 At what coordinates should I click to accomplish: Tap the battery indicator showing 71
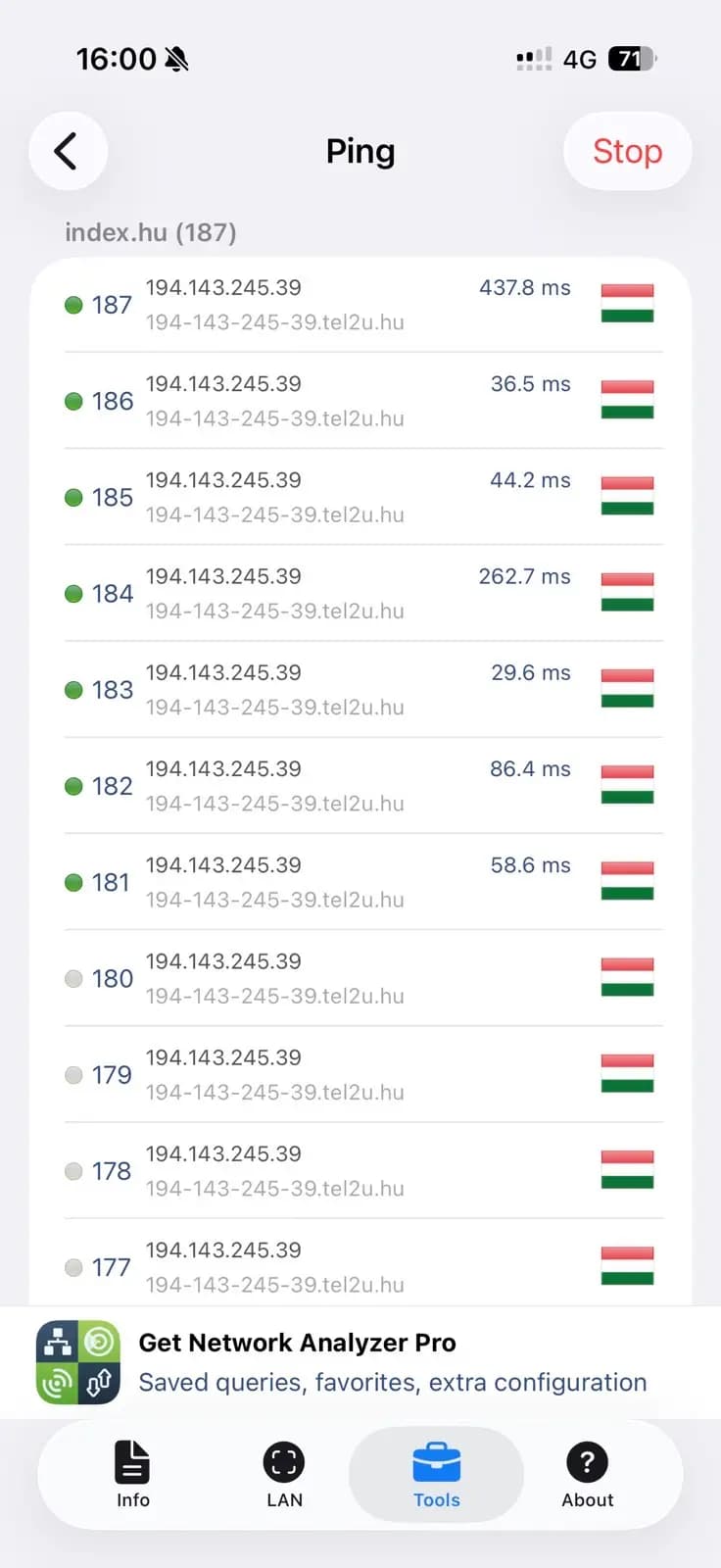pyautogui.click(x=632, y=59)
